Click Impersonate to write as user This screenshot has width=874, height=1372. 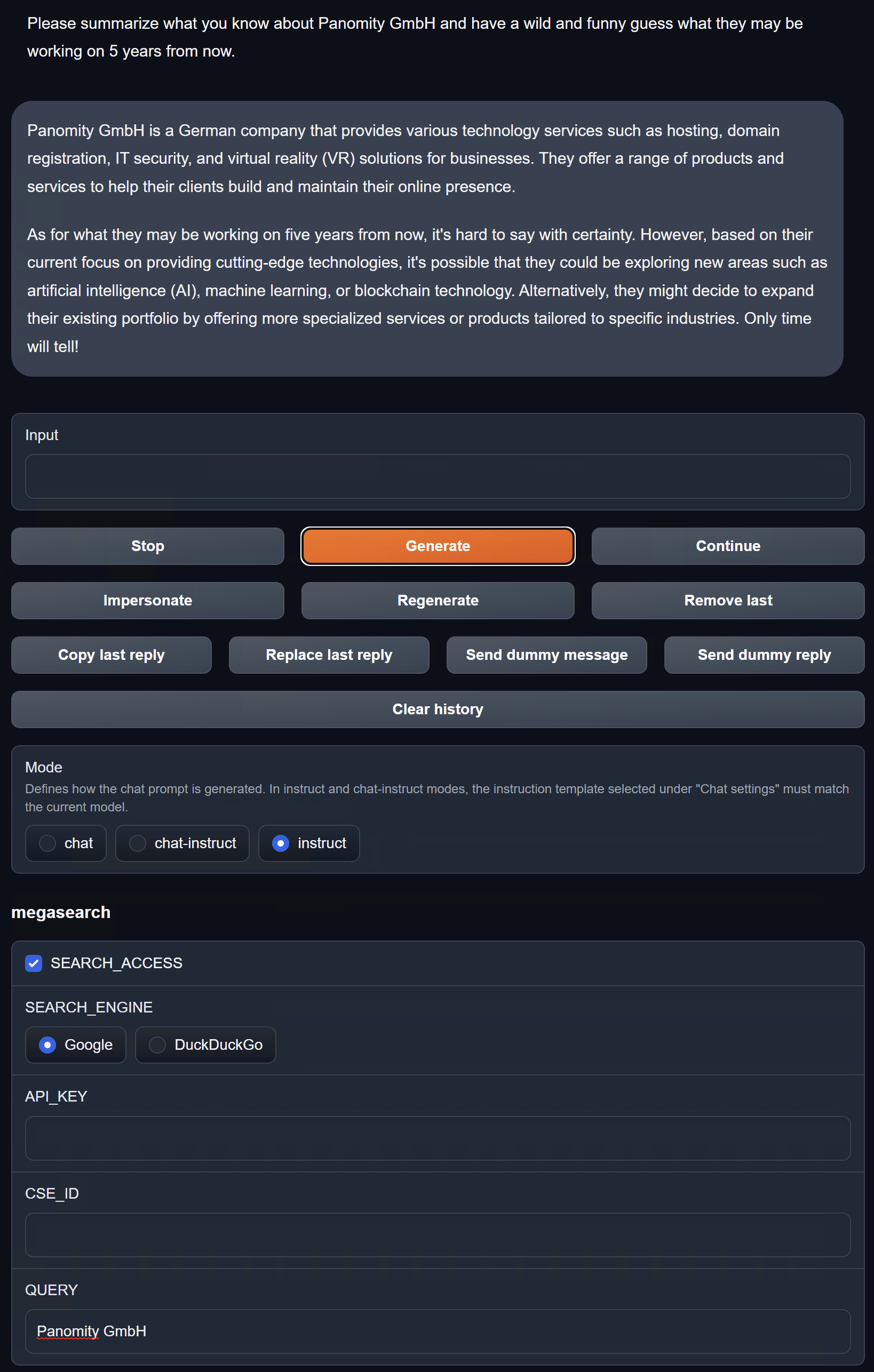pos(148,600)
